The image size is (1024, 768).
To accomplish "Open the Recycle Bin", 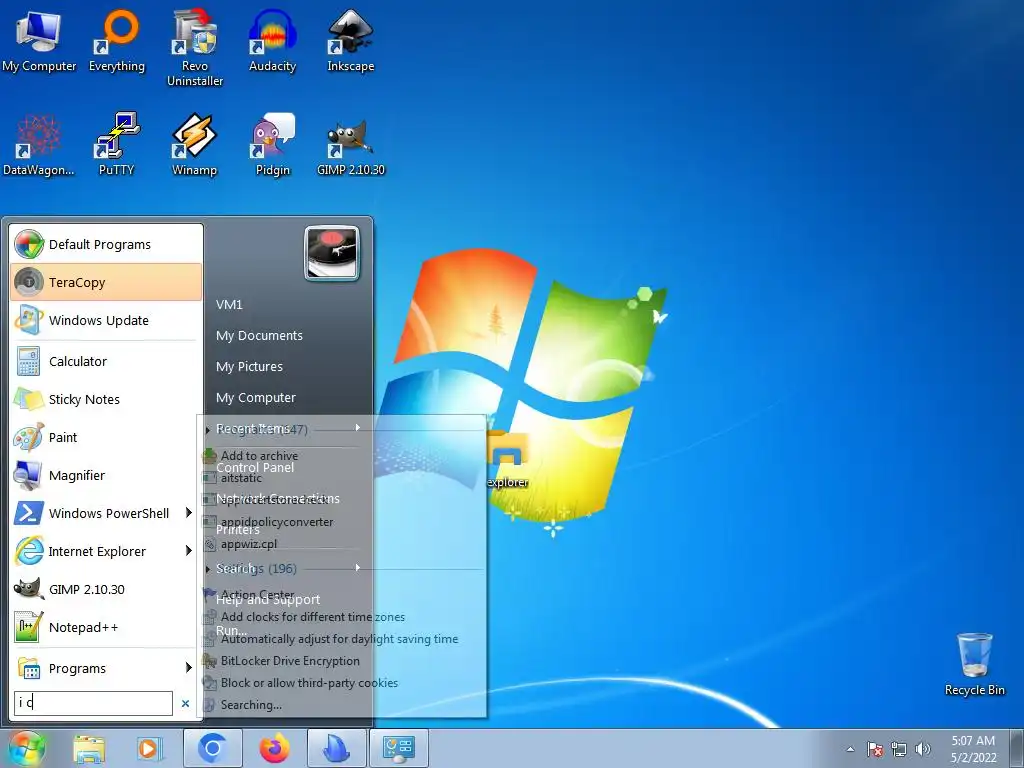I will 974,664.
